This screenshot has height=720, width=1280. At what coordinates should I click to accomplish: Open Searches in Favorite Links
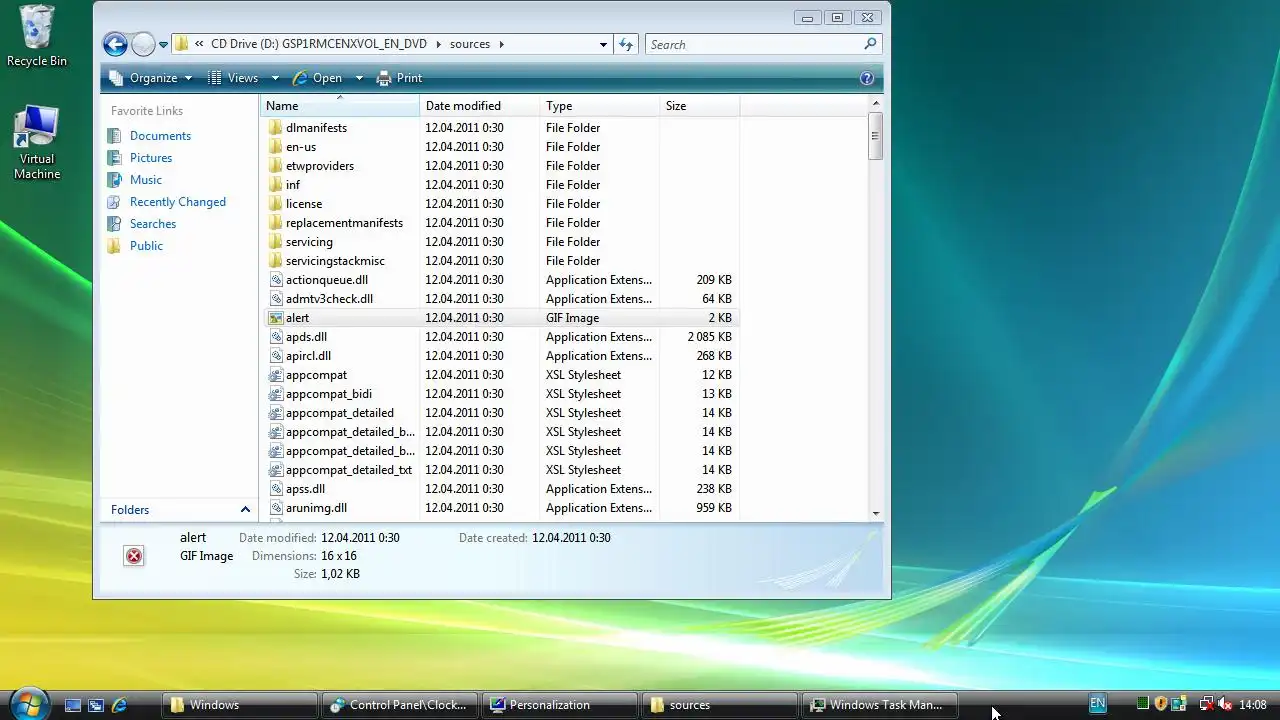point(153,224)
